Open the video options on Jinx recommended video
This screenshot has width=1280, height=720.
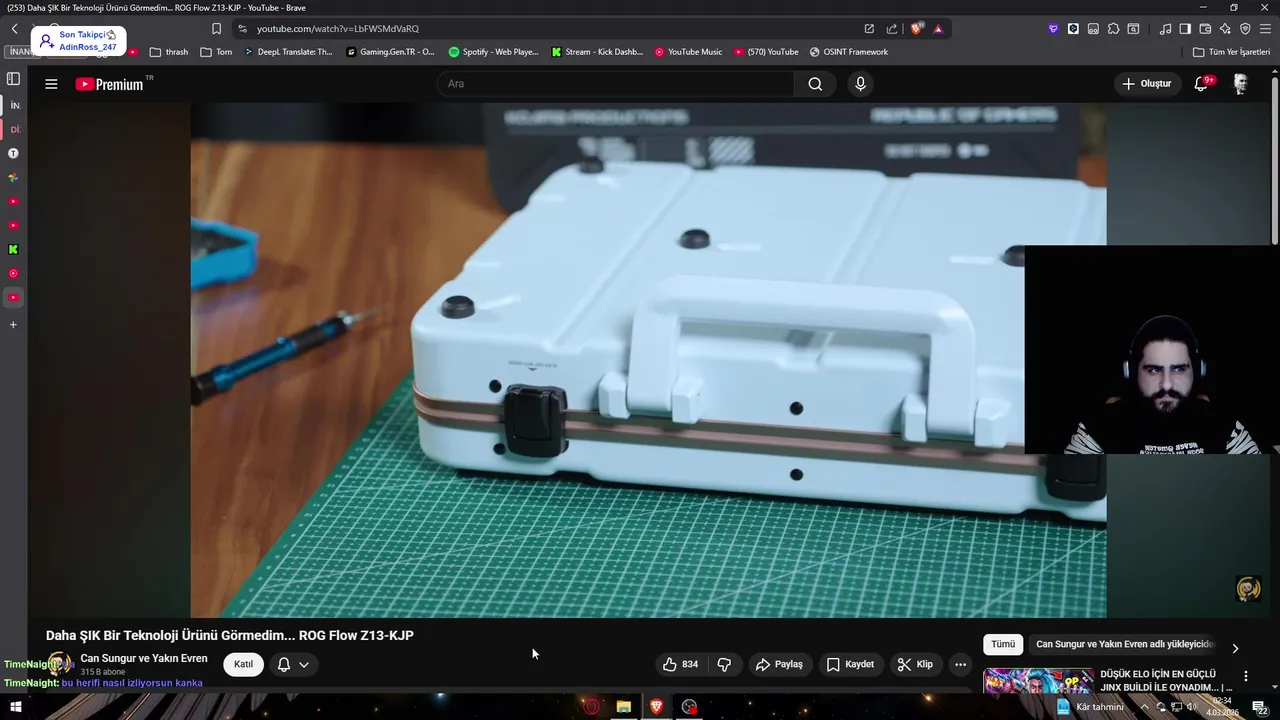1245,676
